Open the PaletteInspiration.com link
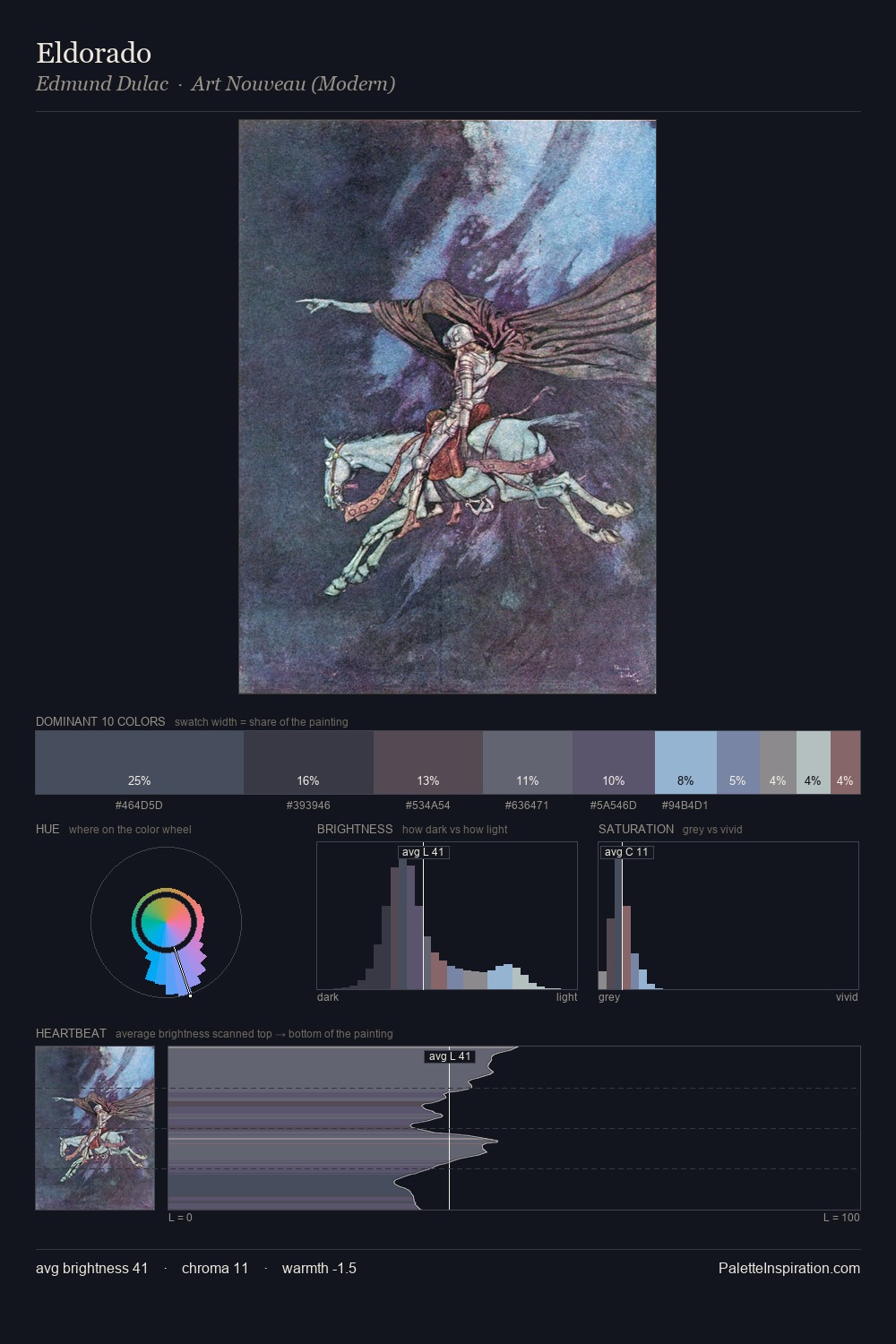The width and height of the screenshot is (896, 1344). (x=789, y=1268)
